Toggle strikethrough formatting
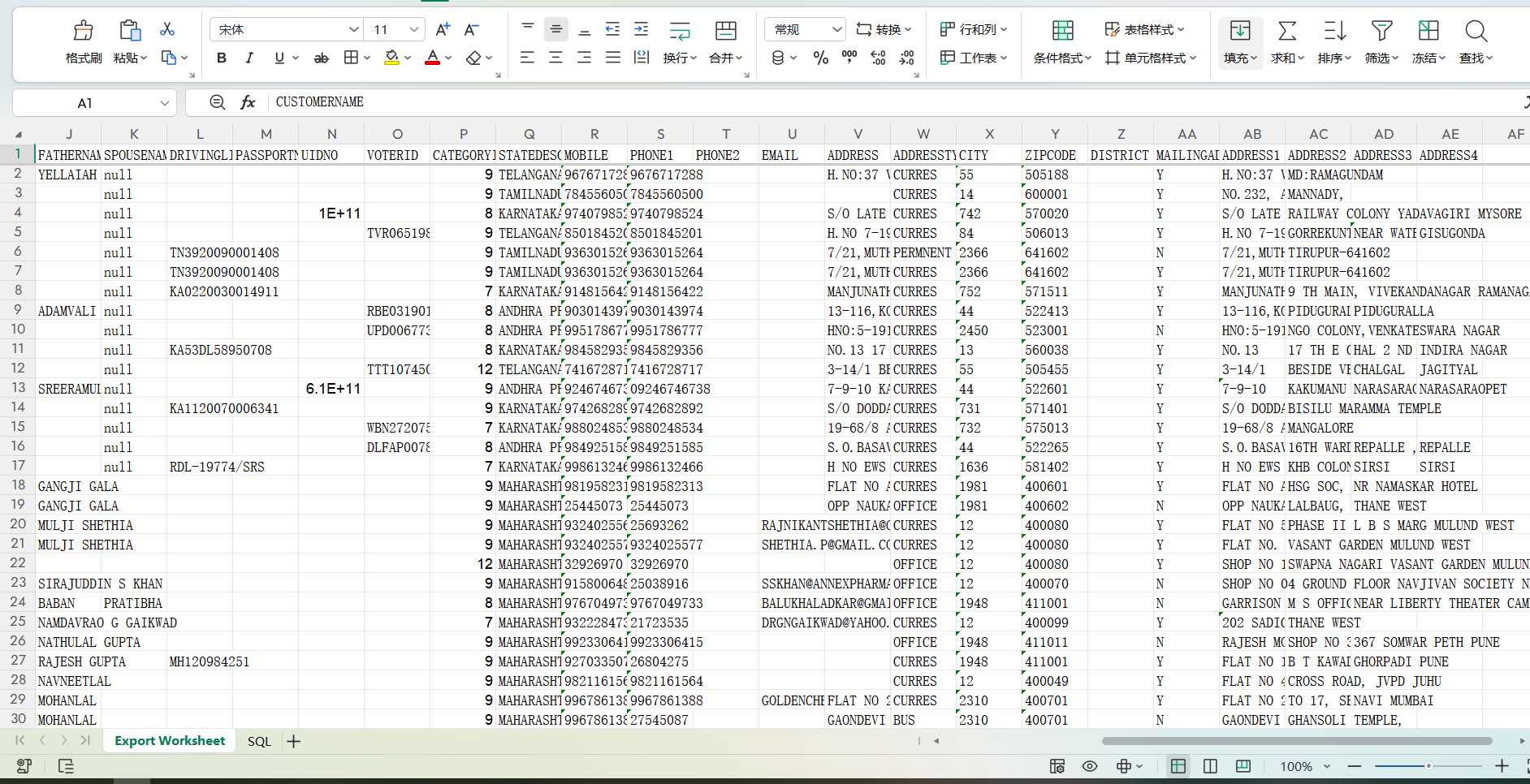The height and width of the screenshot is (784, 1530). pyautogui.click(x=322, y=58)
